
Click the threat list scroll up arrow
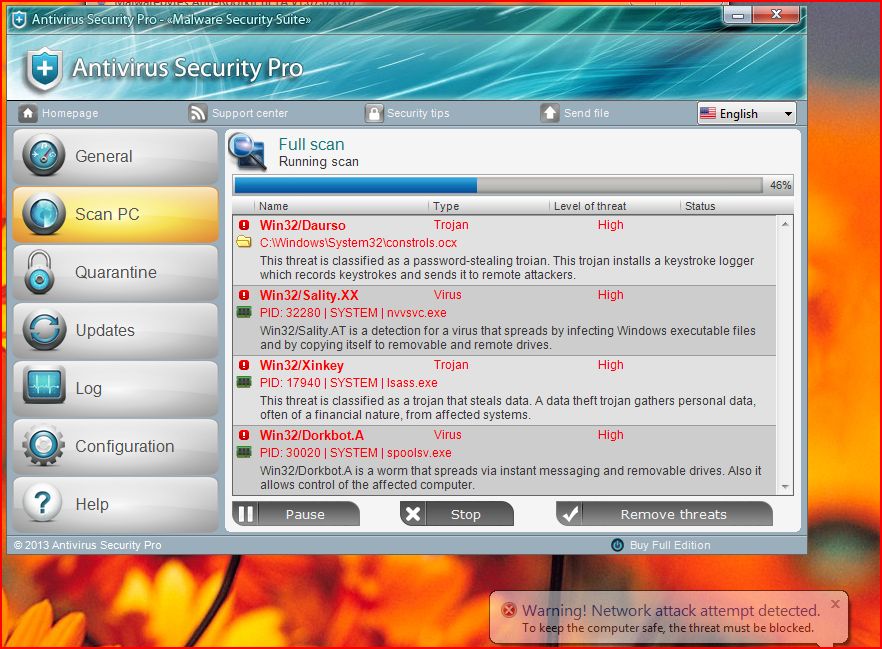click(785, 224)
